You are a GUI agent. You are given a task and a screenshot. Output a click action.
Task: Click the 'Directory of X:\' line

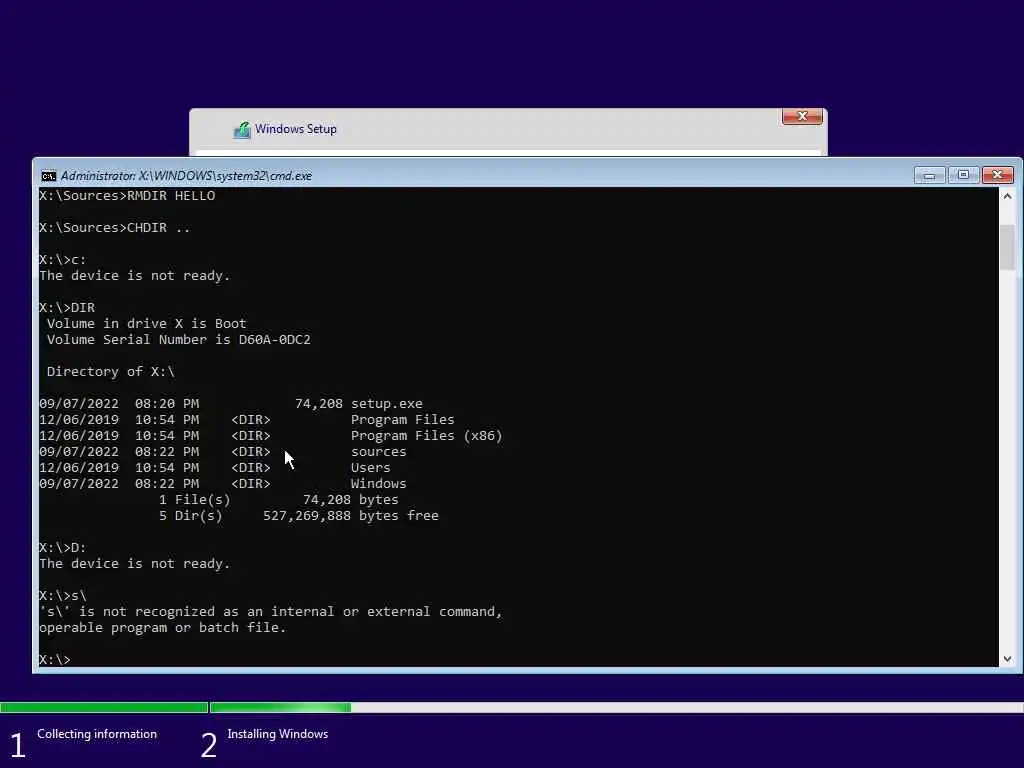(x=110, y=372)
